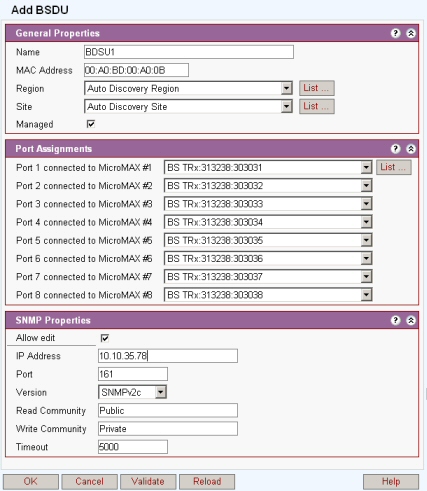Open help for Port Assignments section
The width and height of the screenshot is (427, 491).
click(x=395, y=149)
